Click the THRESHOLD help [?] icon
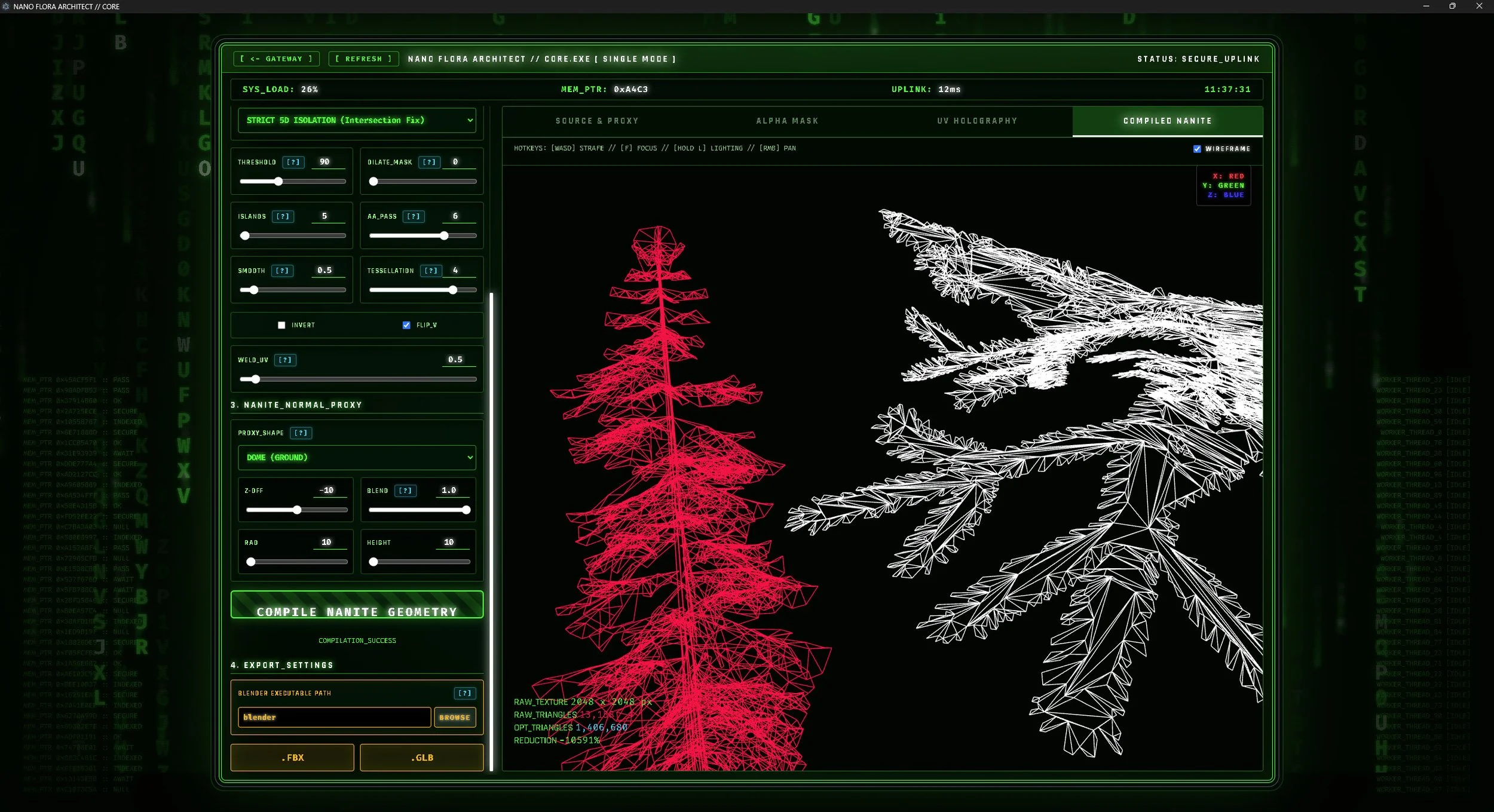This screenshot has width=1494, height=812. tap(293, 162)
